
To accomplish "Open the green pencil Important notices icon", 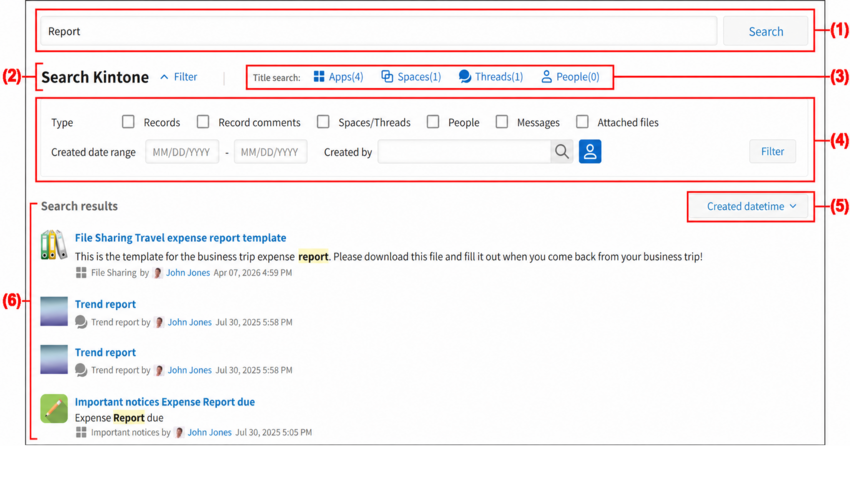I will pyautogui.click(x=54, y=408).
